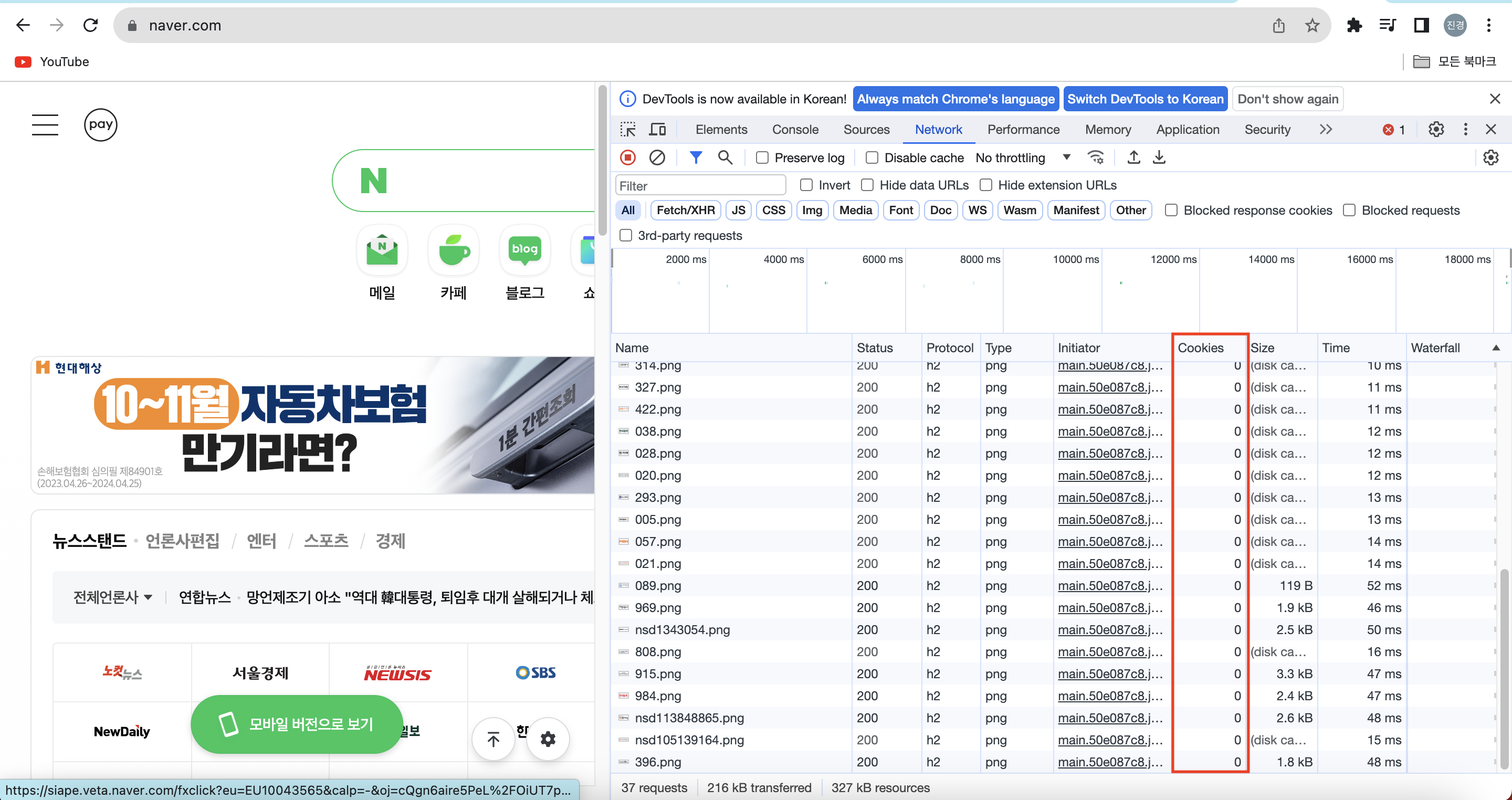Toggle the network filter funnel icon
Screen dimensions: 1512x800
coord(696,157)
